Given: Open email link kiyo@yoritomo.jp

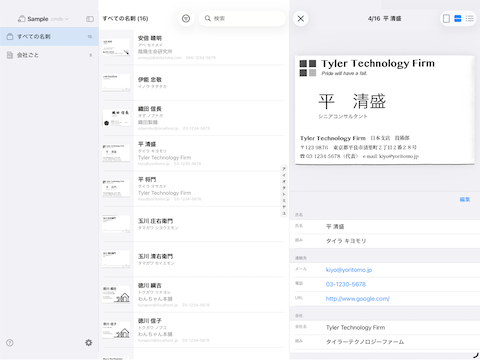Looking at the screenshot, I should (x=349, y=270).
